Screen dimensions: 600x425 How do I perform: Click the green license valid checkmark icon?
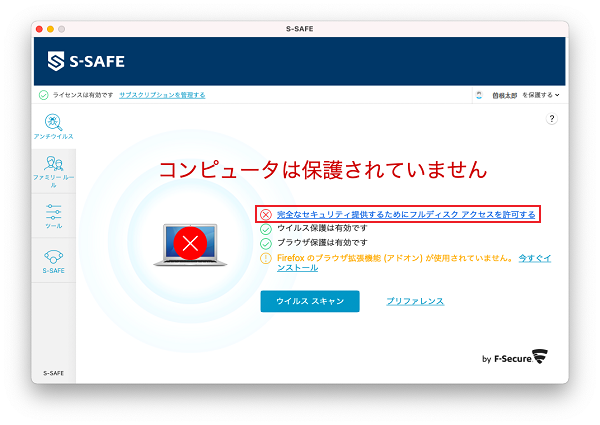point(43,95)
